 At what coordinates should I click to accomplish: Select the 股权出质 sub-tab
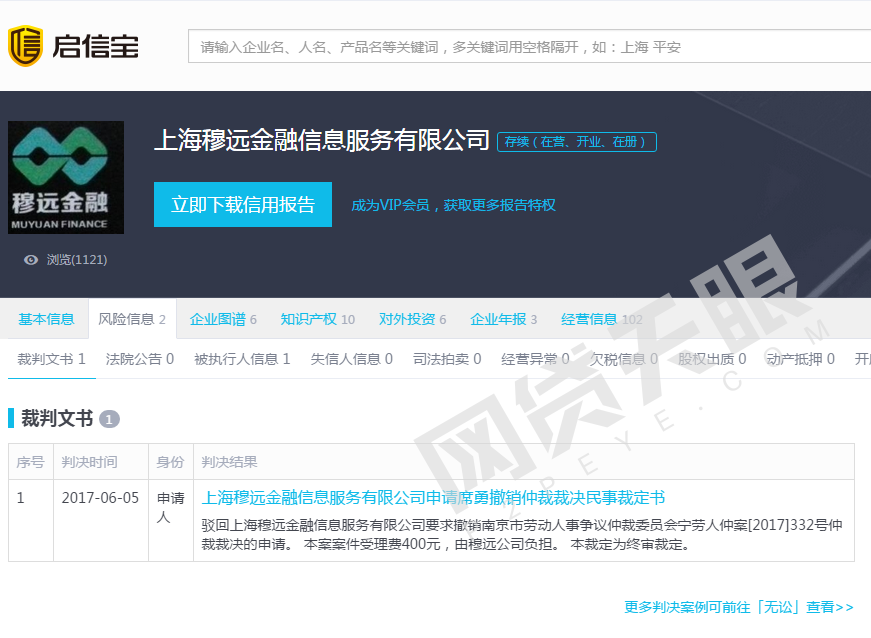point(712,359)
